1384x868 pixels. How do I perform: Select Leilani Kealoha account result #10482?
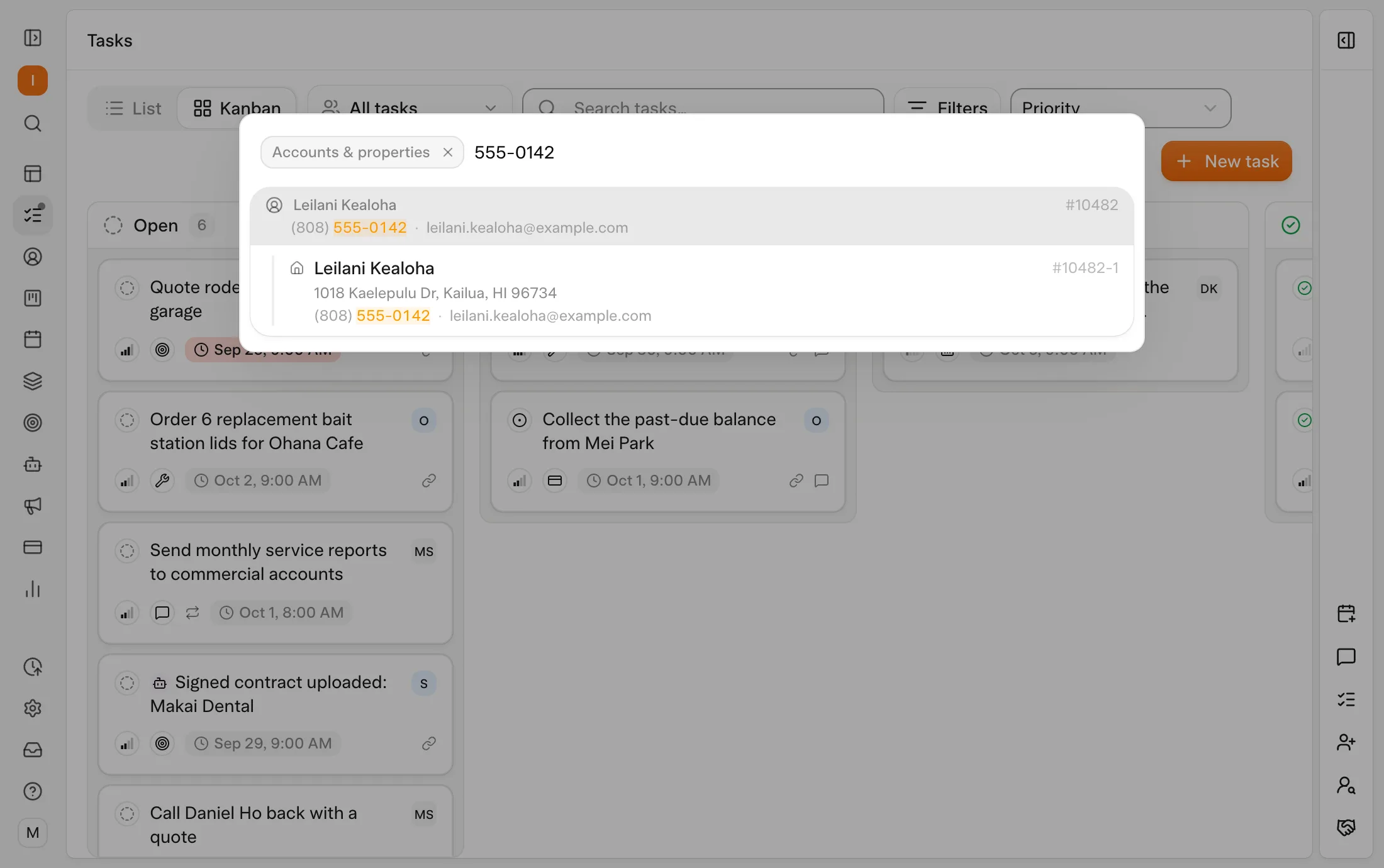point(692,216)
